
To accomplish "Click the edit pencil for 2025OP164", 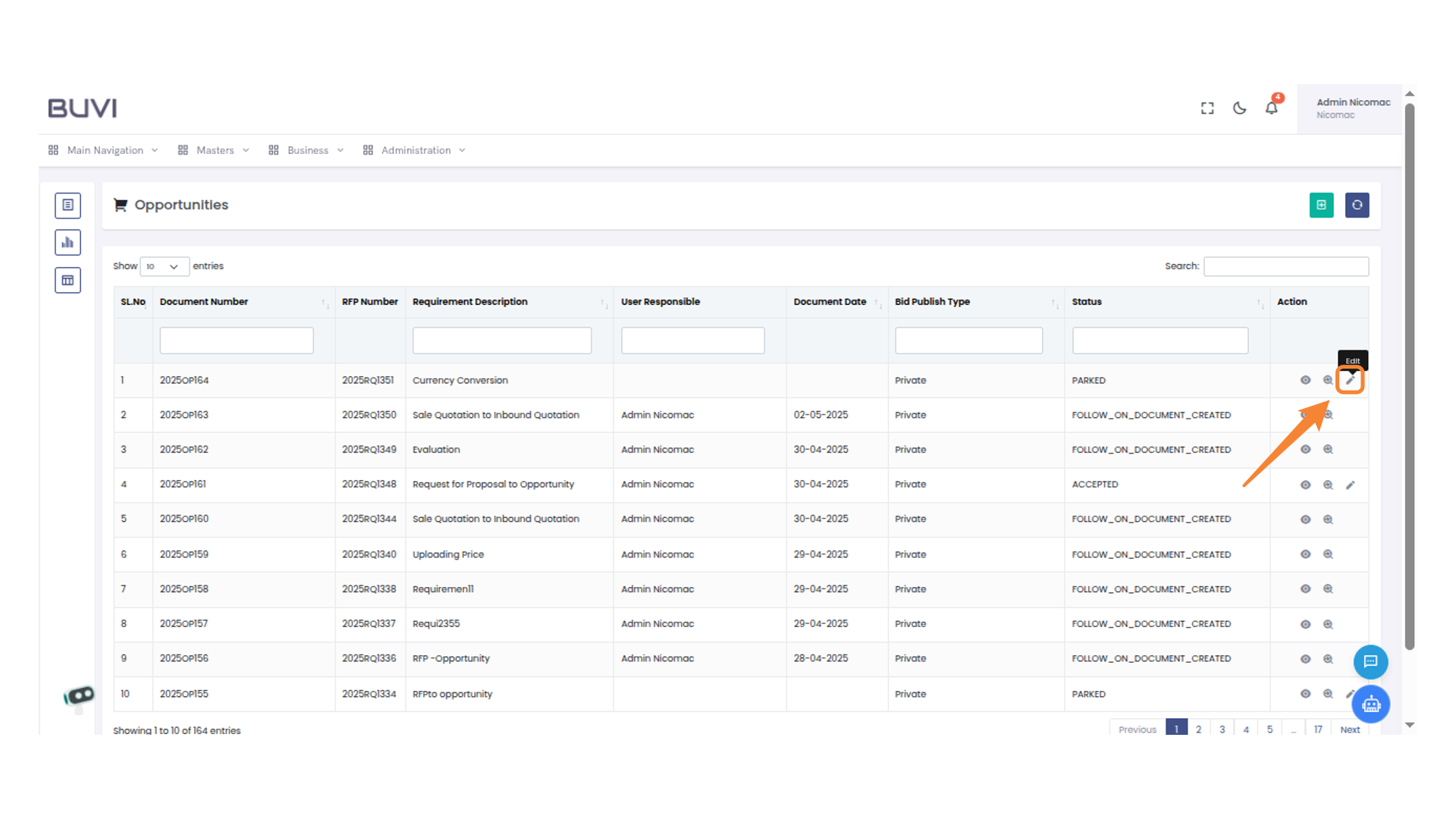I will [x=1350, y=380].
